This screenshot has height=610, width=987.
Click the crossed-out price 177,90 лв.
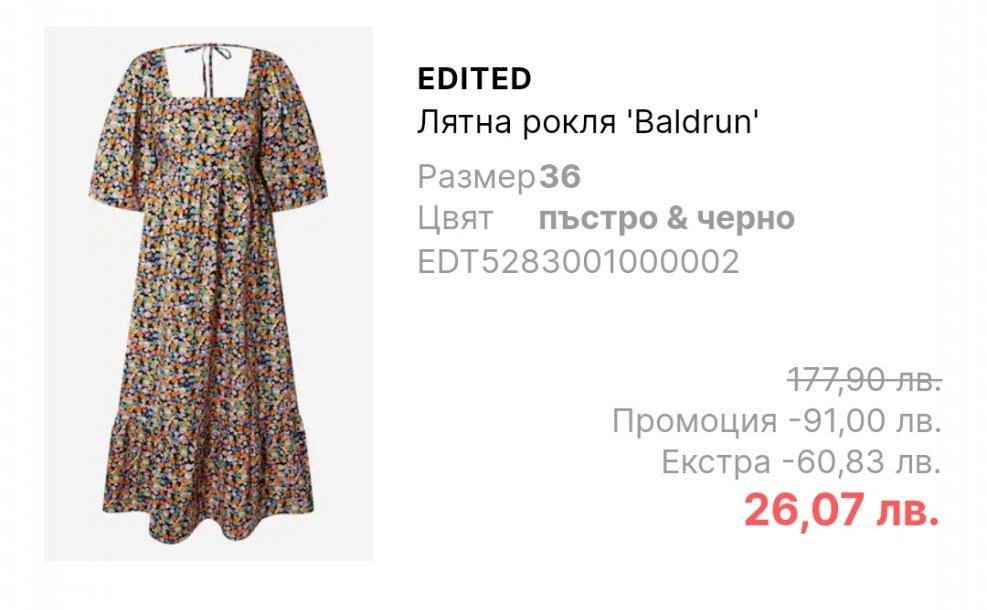865,380
